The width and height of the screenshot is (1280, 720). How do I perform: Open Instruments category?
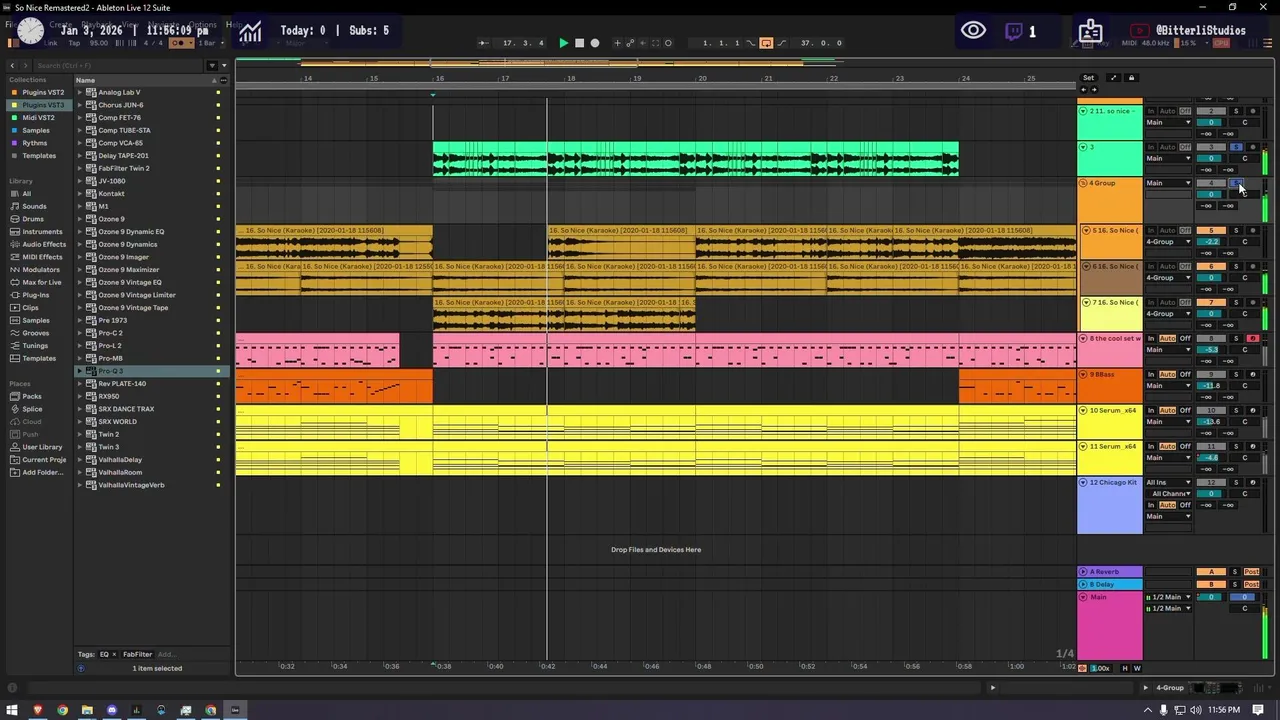coord(41,232)
